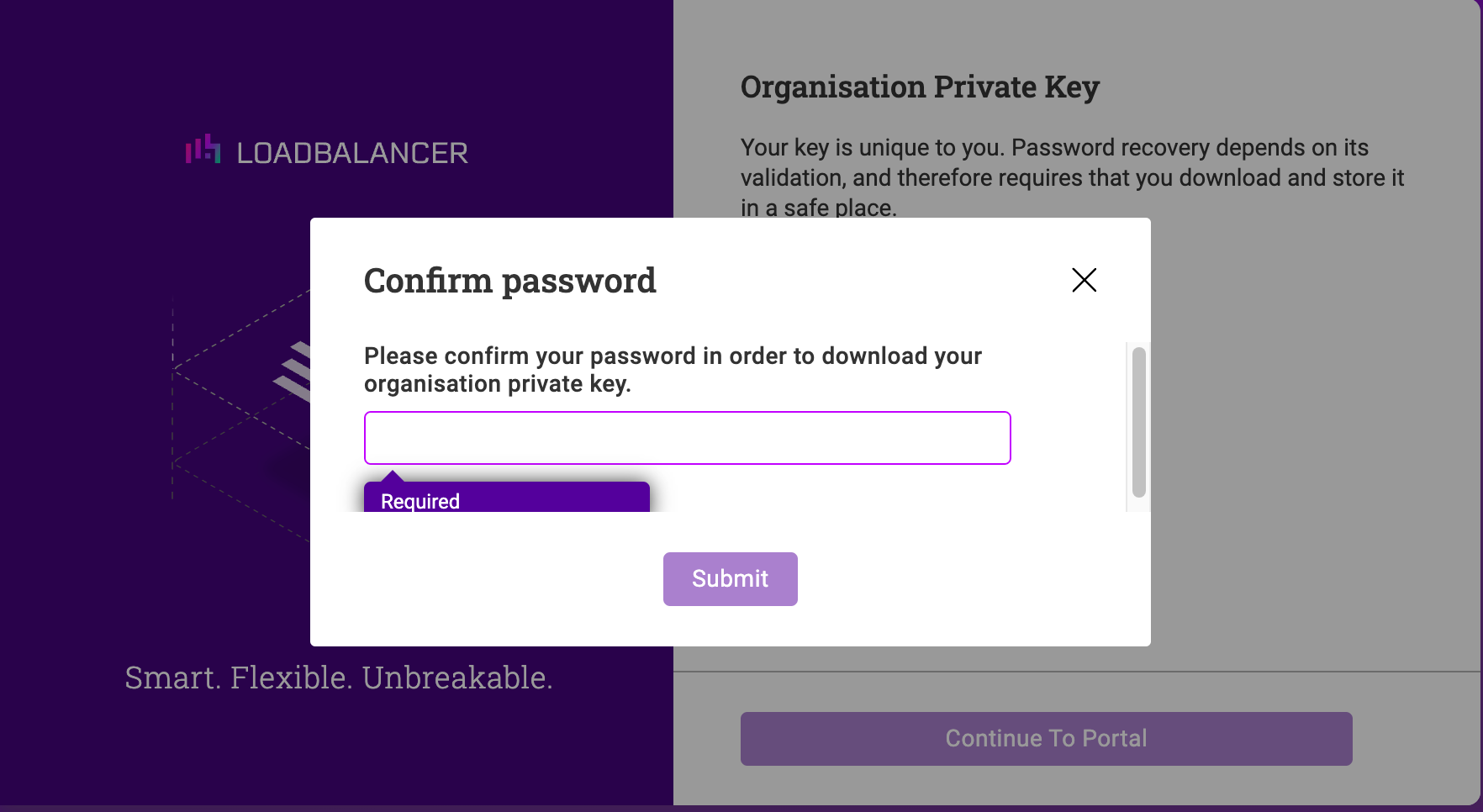Viewport: 1483px width, 812px height.
Task: Submit the confirmed password
Action: coord(730,579)
